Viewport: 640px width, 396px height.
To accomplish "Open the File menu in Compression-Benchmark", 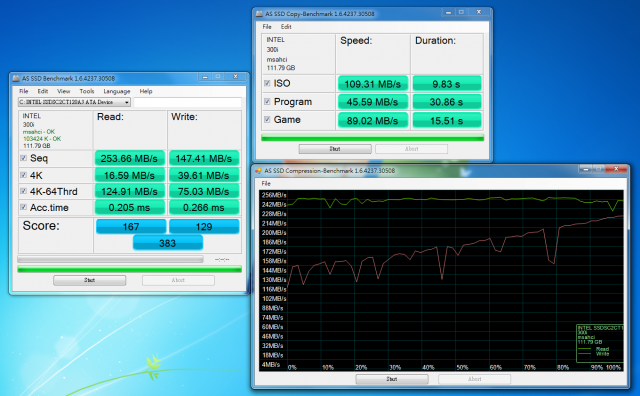I will coord(266,183).
